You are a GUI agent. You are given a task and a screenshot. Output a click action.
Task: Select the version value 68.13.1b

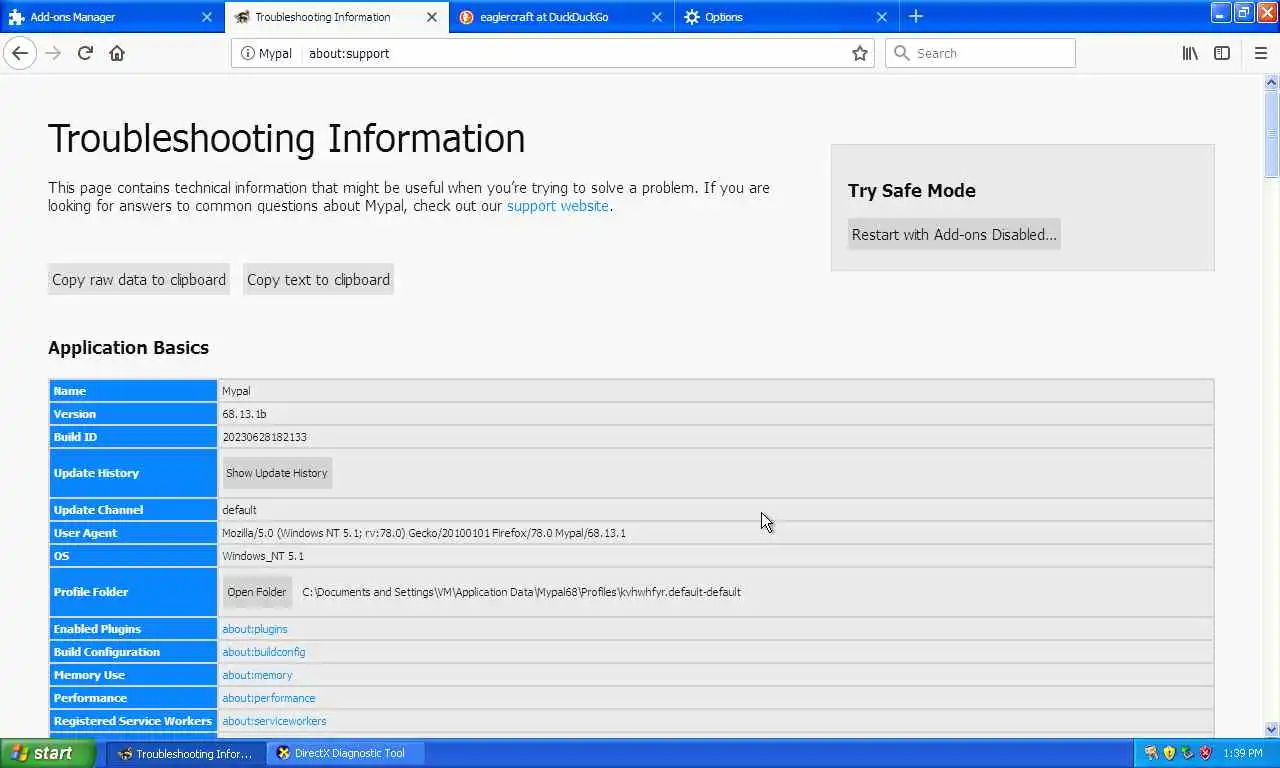(244, 414)
